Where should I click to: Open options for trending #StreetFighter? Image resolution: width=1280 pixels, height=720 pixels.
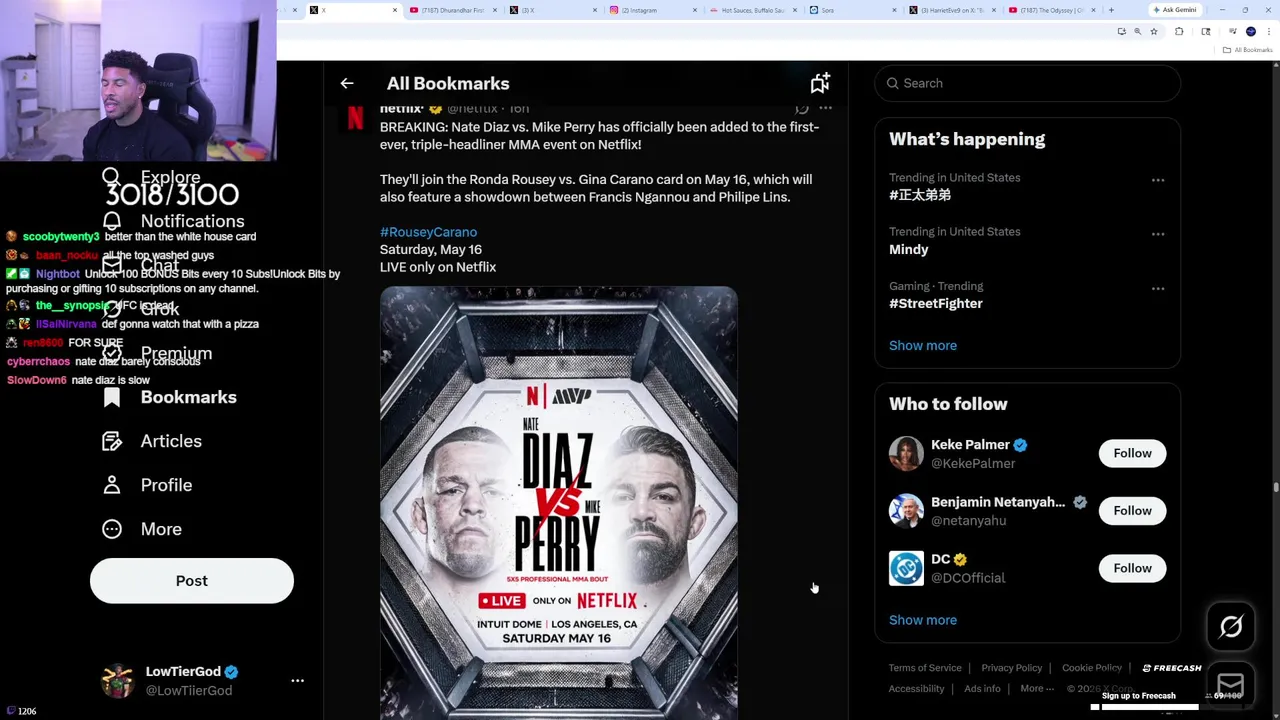[x=1158, y=289]
